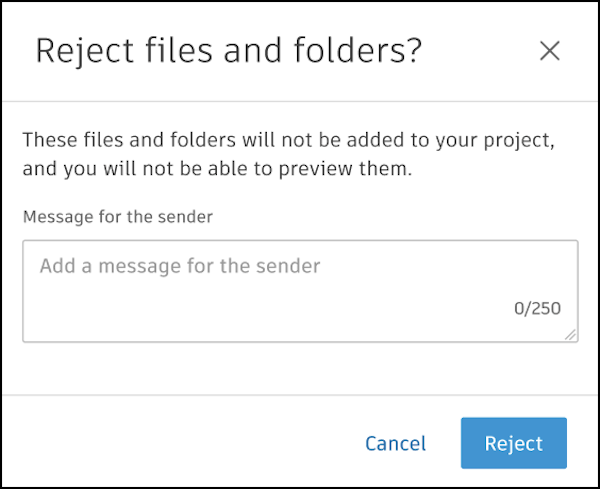
Task: Click the 'not be able to preview' line
Action: tap(217, 169)
